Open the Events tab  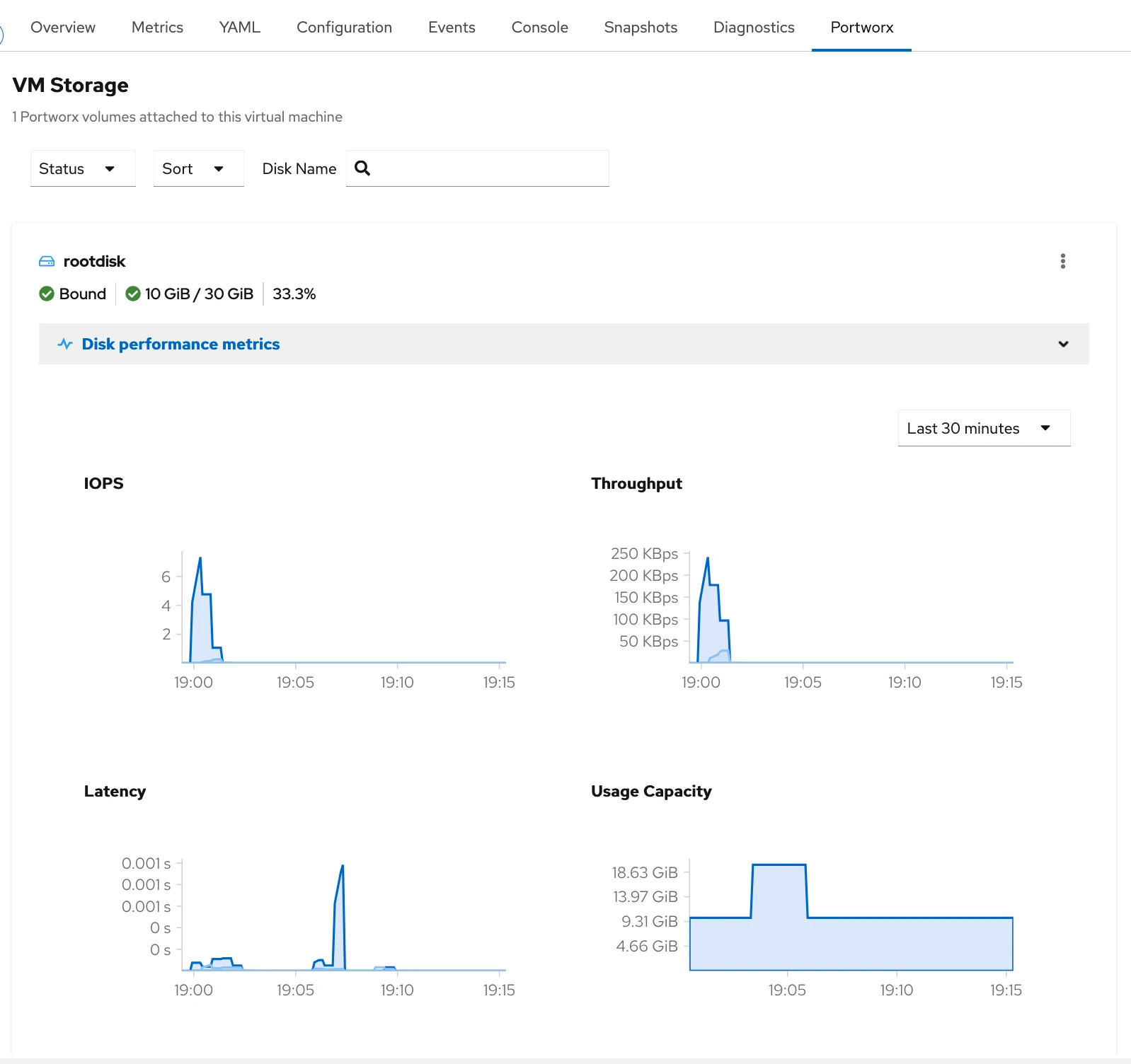(x=452, y=27)
